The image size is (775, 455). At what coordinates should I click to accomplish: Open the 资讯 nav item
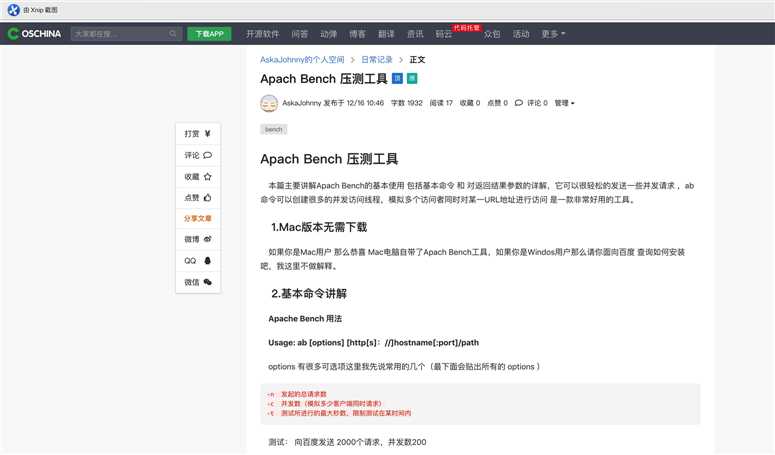(x=415, y=34)
